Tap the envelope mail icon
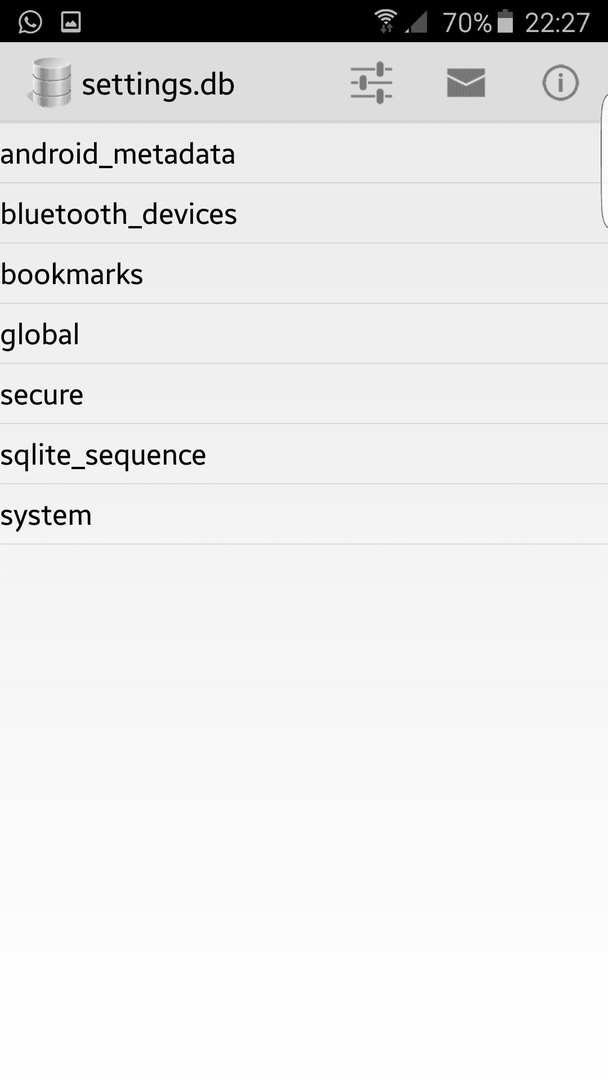The width and height of the screenshot is (608, 1080). click(x=466, y=83)
